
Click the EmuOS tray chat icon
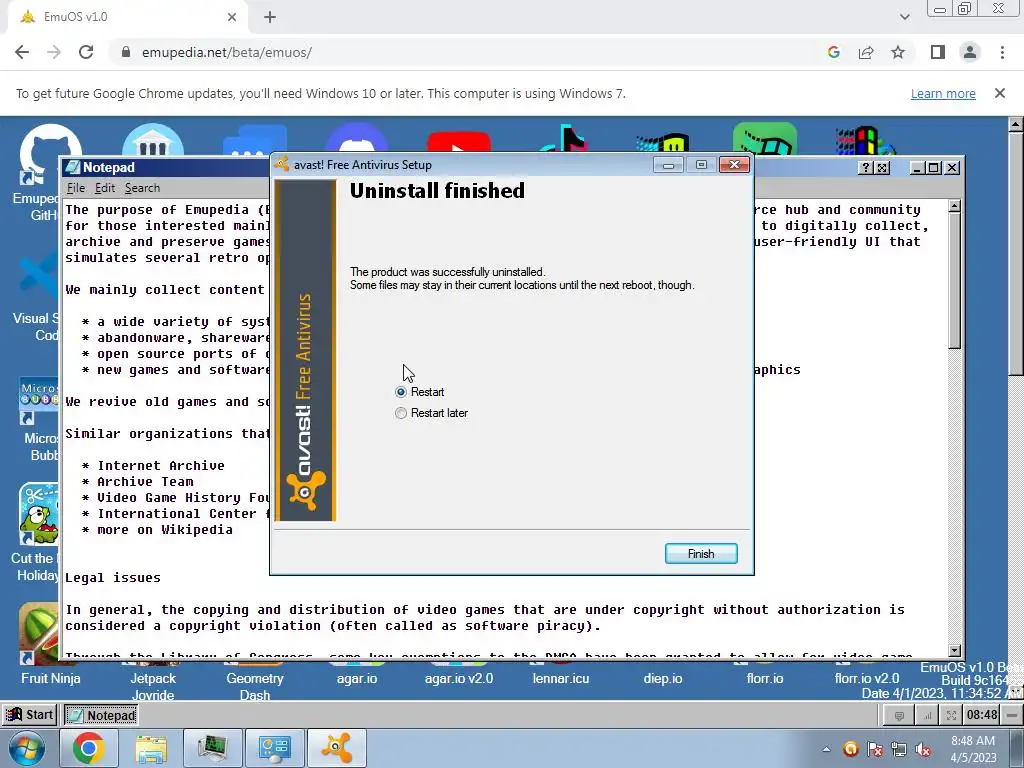click(899, 716)
